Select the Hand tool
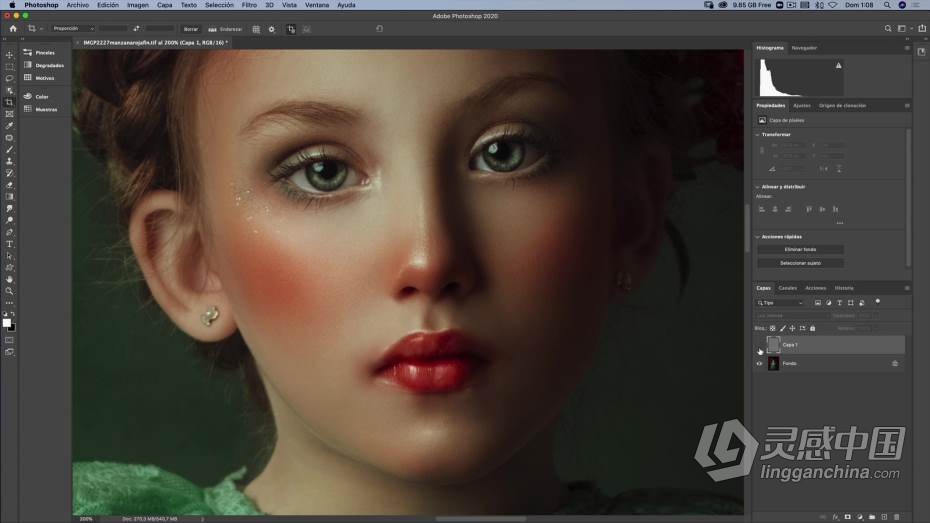The width and height of the screenshot is (930, 523). 9,279
